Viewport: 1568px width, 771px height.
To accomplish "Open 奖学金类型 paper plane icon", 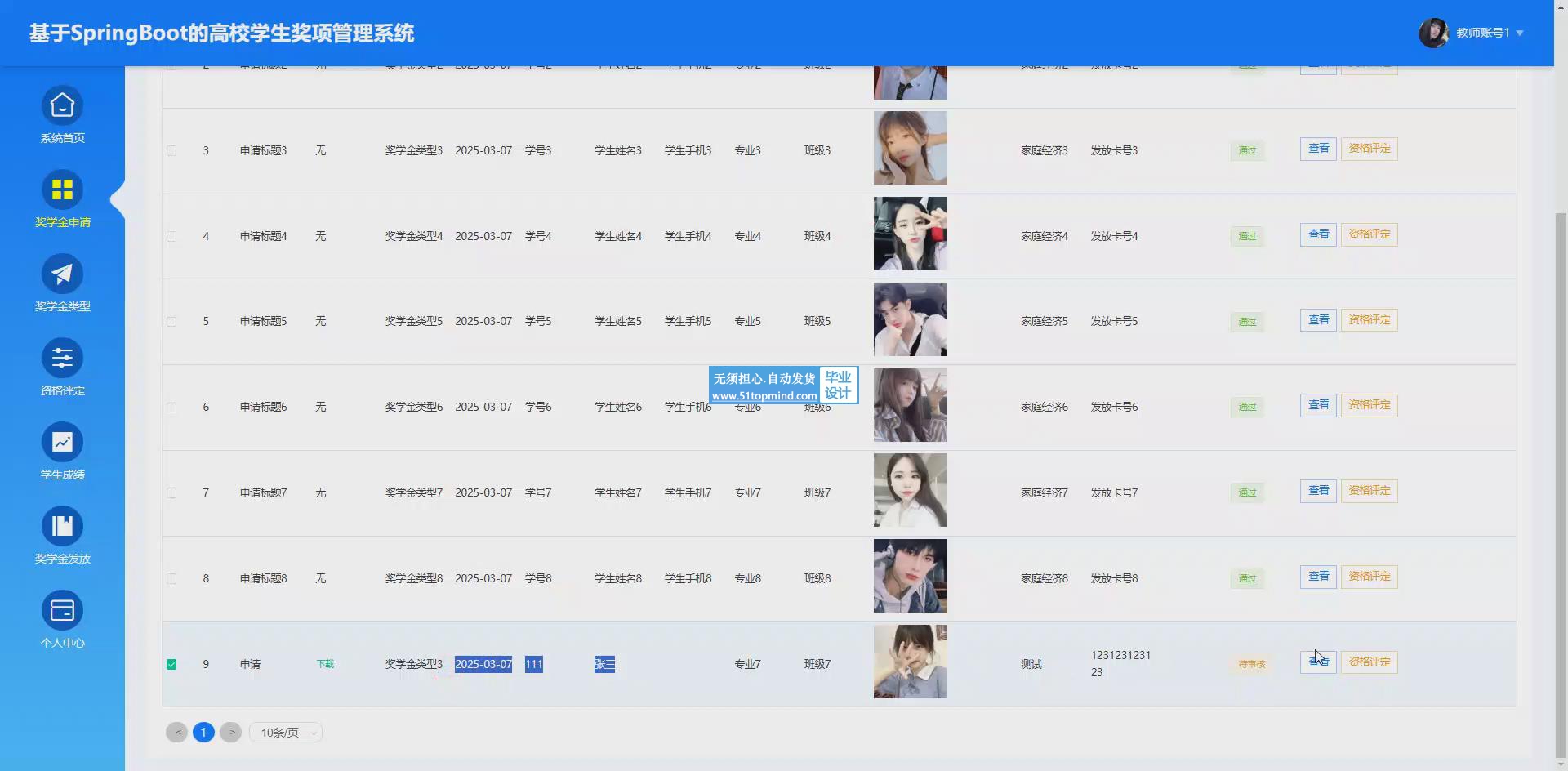I will 62,274.
